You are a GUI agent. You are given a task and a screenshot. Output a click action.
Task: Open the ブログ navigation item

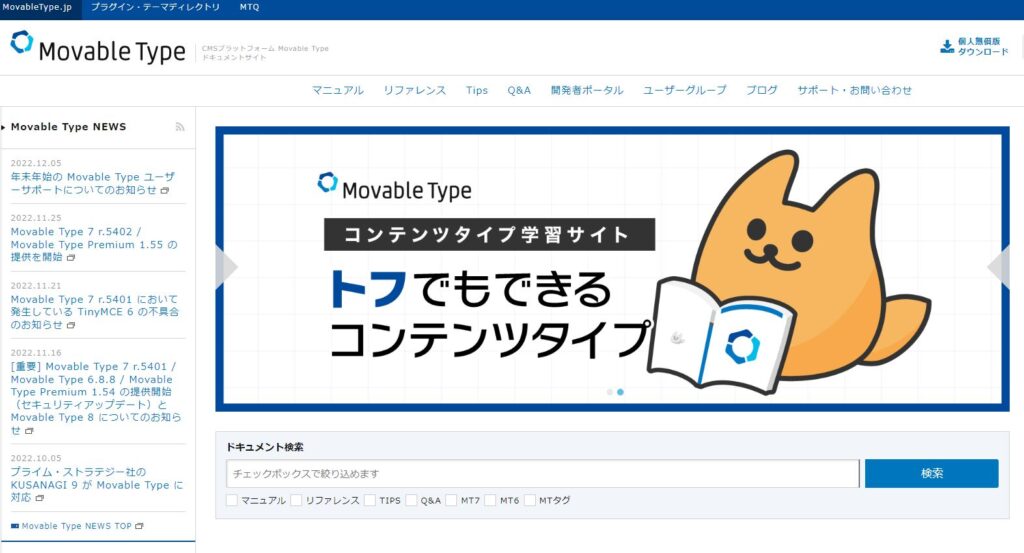761,90
